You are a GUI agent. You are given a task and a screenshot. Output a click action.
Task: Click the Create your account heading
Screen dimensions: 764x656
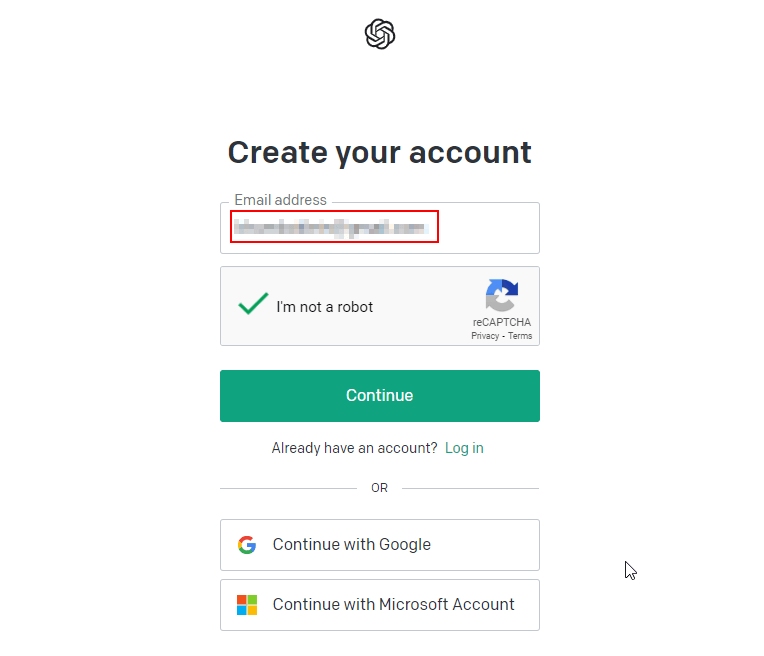tap(380, 153)
